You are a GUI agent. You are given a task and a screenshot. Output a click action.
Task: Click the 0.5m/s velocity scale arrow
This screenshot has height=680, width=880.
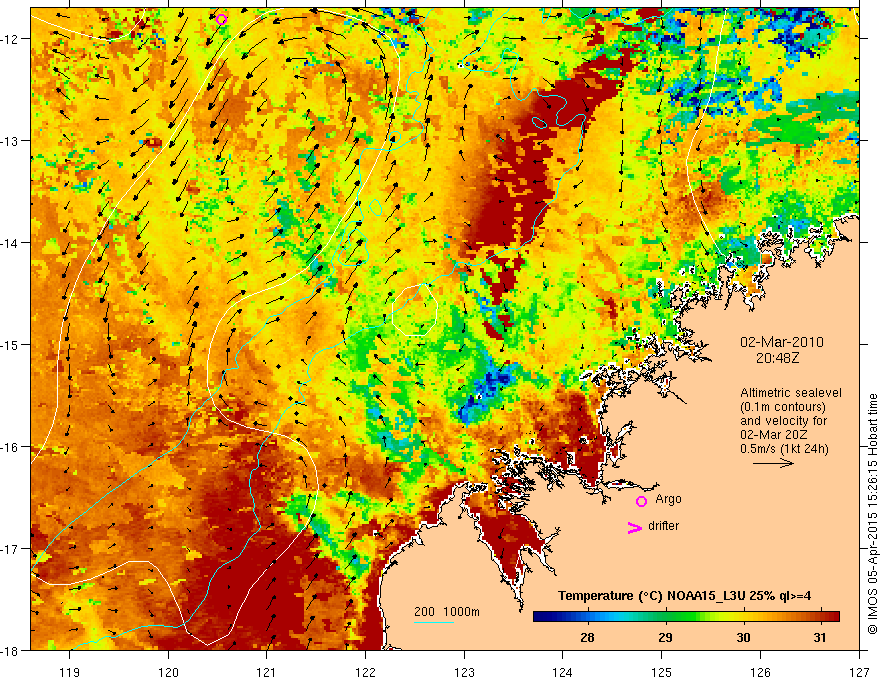(x=773, y=463)
